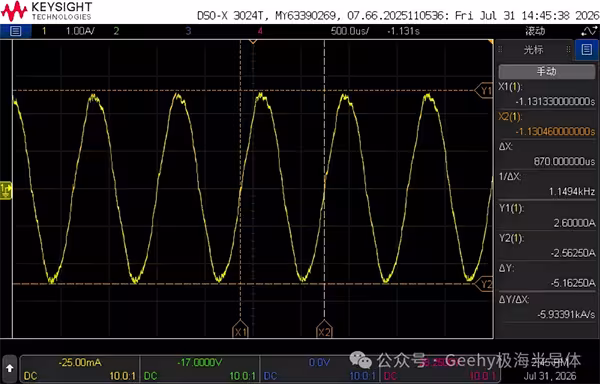The width and height of the screenshot is (600, 384).
Task: Tap the 1.00A/ vertical scale value
Action: (80, 31)
